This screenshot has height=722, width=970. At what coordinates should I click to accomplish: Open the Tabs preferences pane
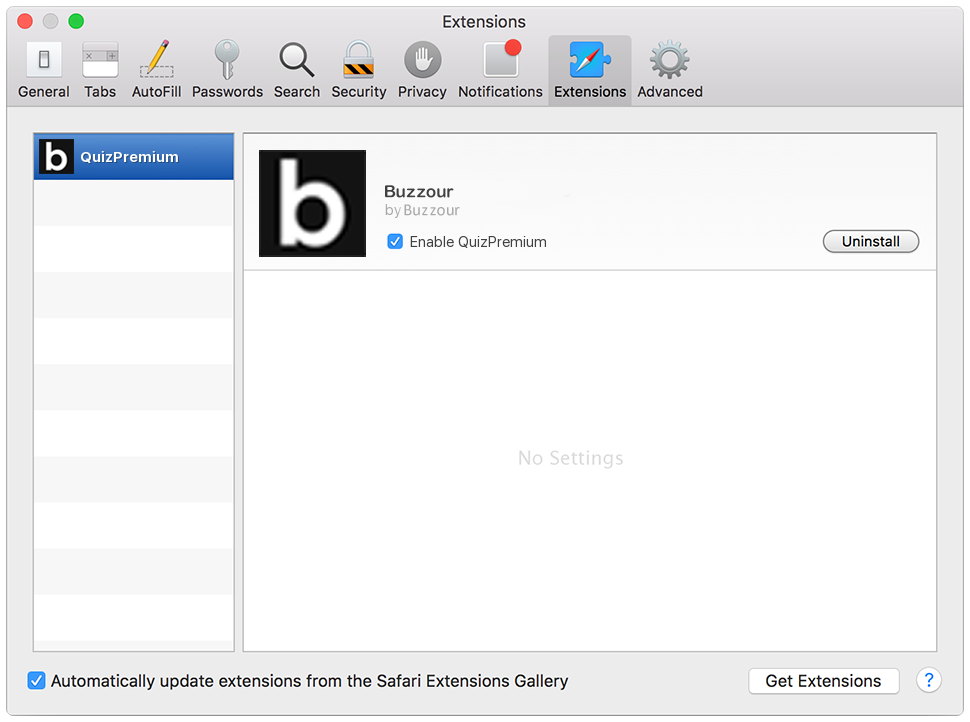pos(100,70)
